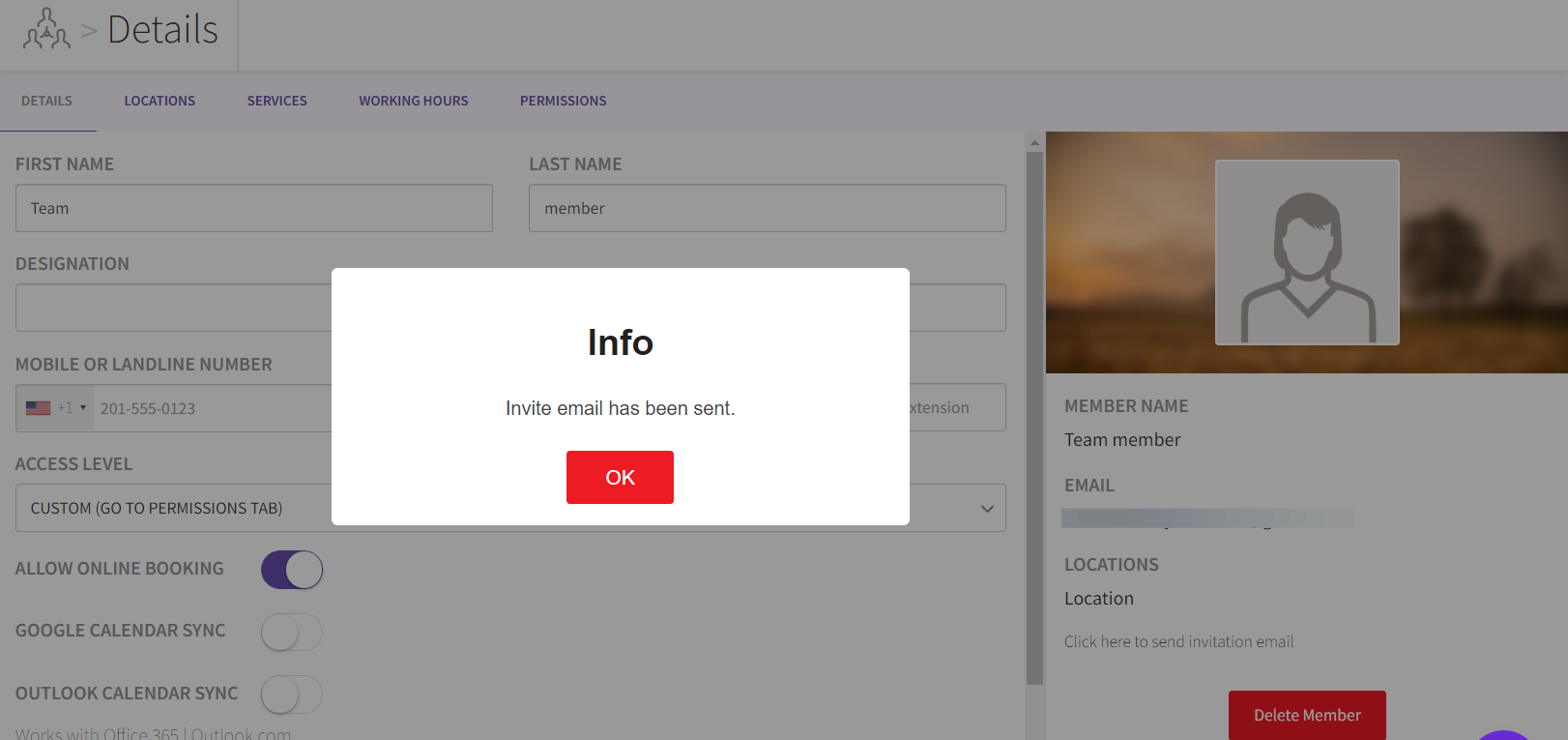Turn on Outlook Calendar Sync toggle
Image resolution: width=1568 pixels, height=740 pixels.
[292, 695]
